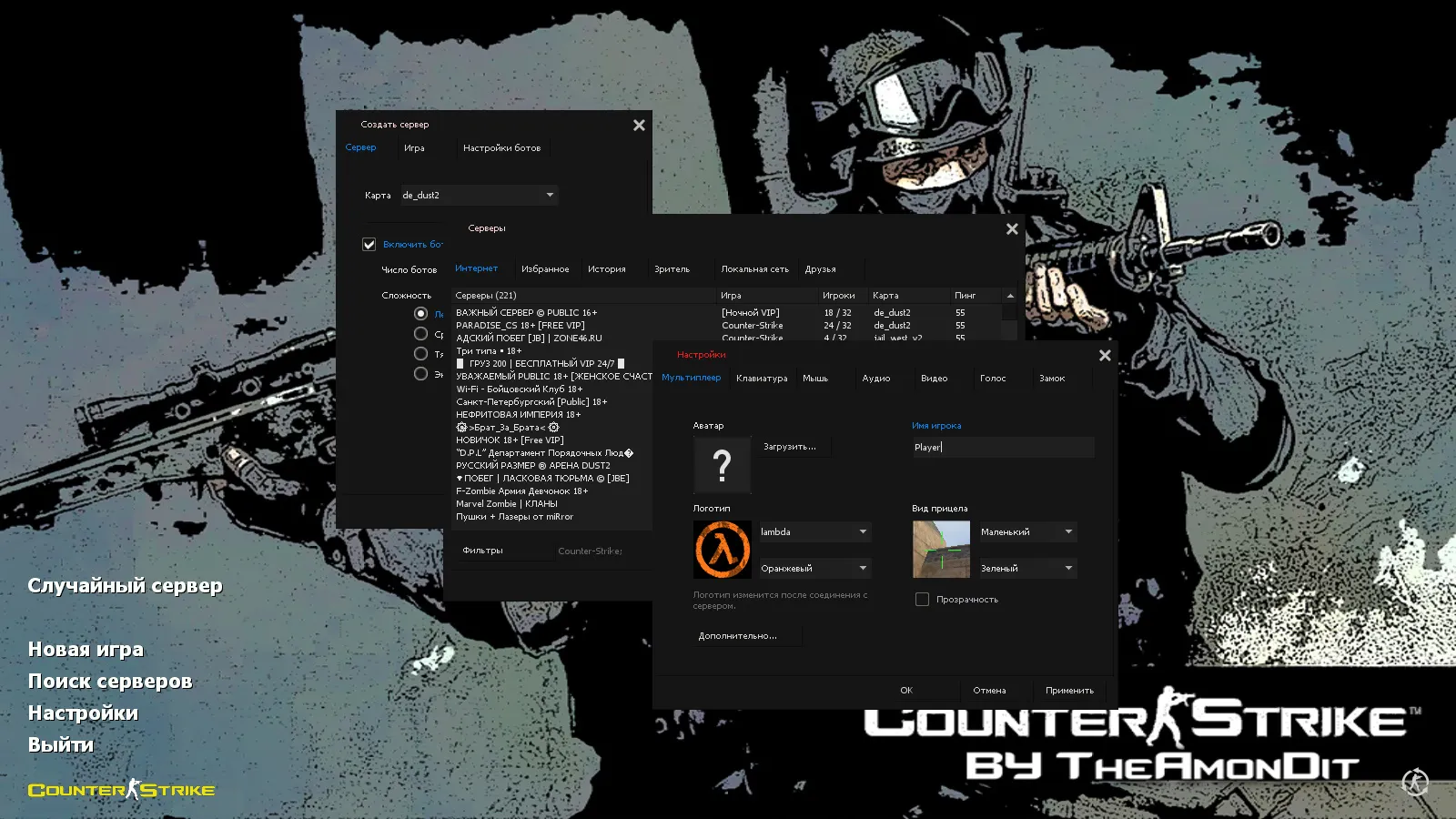1456x819 pixels.
Task: Open the Избранное server browser tab
Action: [x=545, y=268]
